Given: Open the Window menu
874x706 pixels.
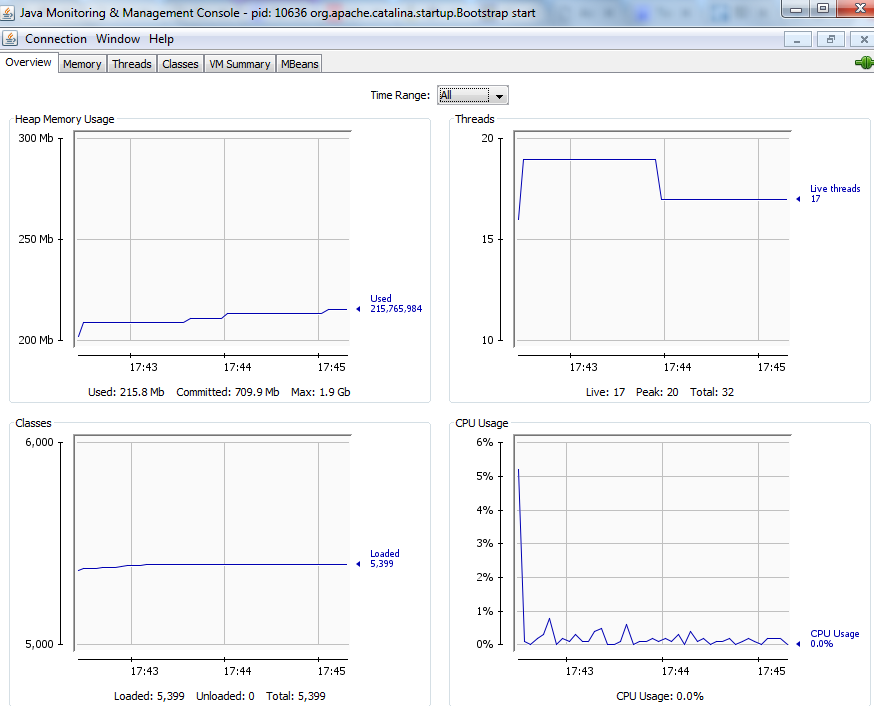Looking at the screenshot, I should tap(118, 39).
